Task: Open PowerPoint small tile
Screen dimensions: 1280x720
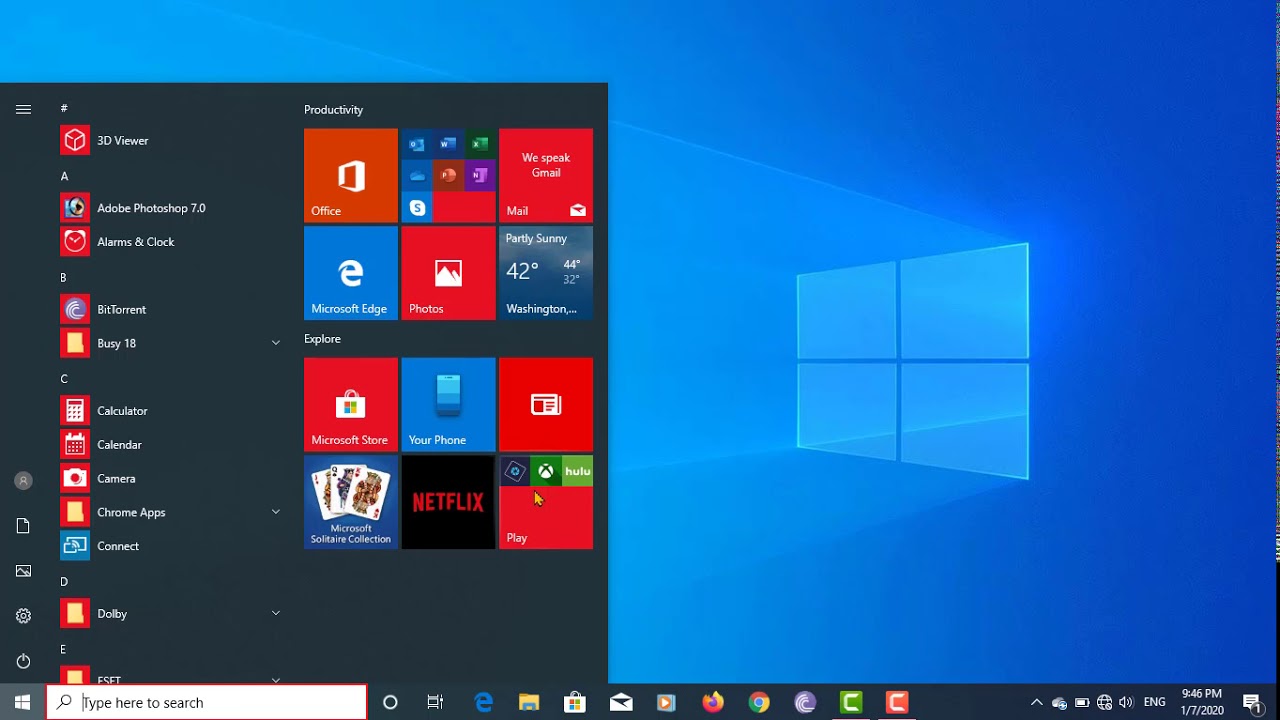Action: 448,176
